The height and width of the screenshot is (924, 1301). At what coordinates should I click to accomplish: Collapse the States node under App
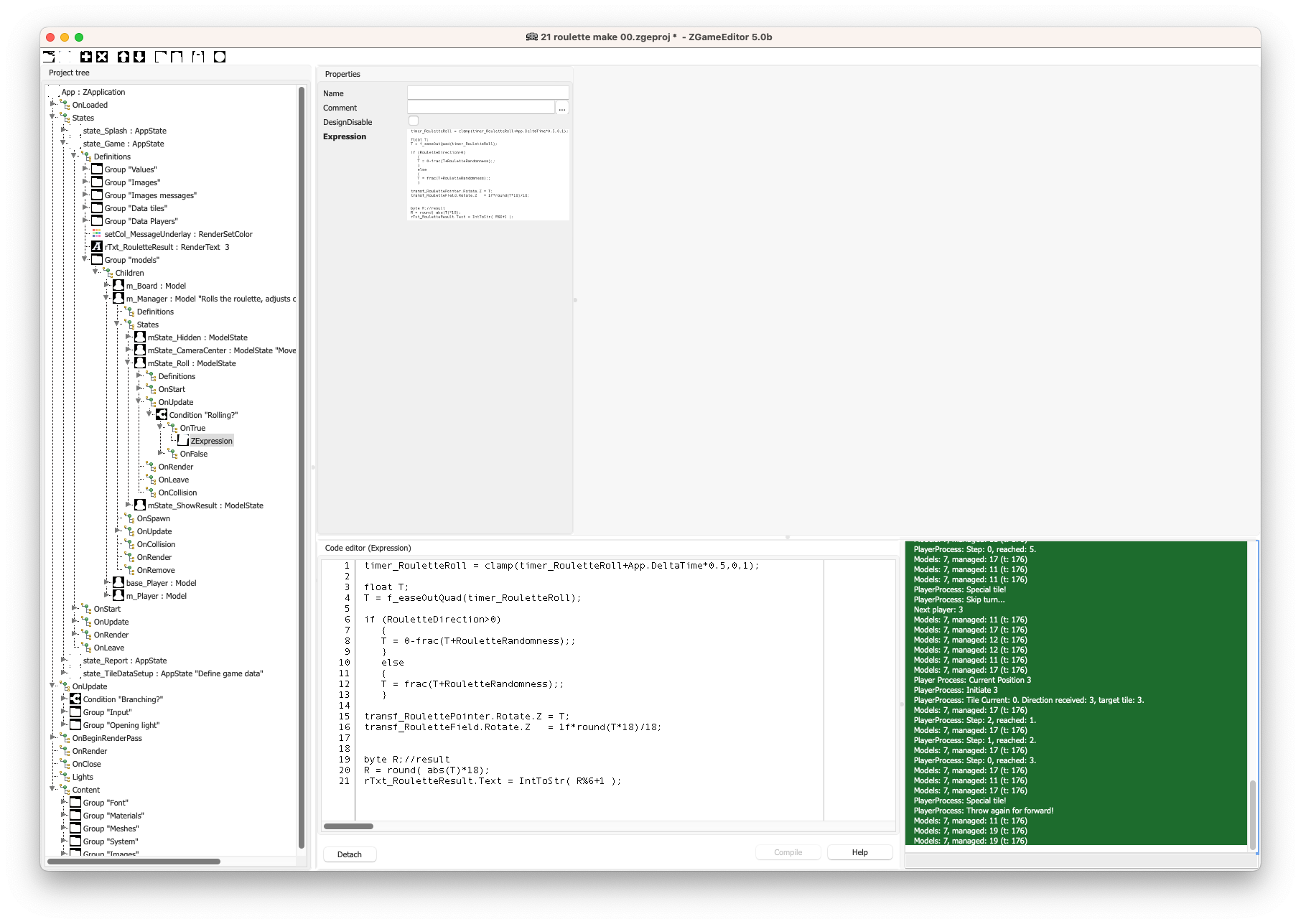click(x=52, y=117)
